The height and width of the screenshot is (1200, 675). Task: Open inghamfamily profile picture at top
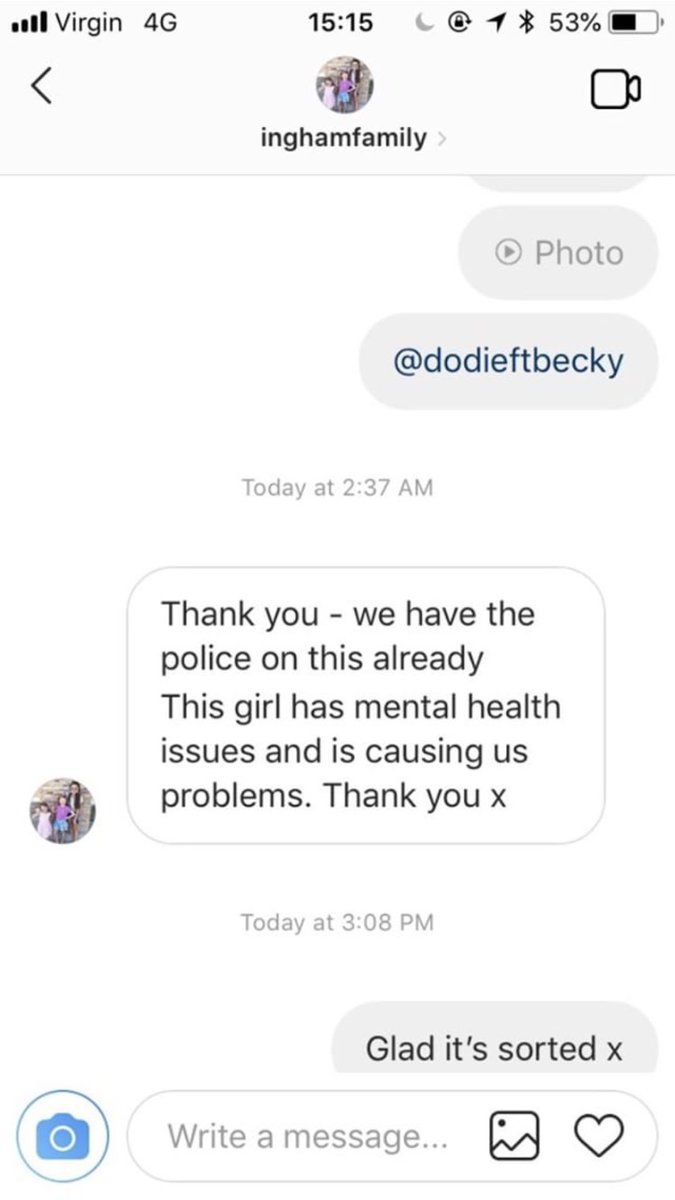click(344, 84)
